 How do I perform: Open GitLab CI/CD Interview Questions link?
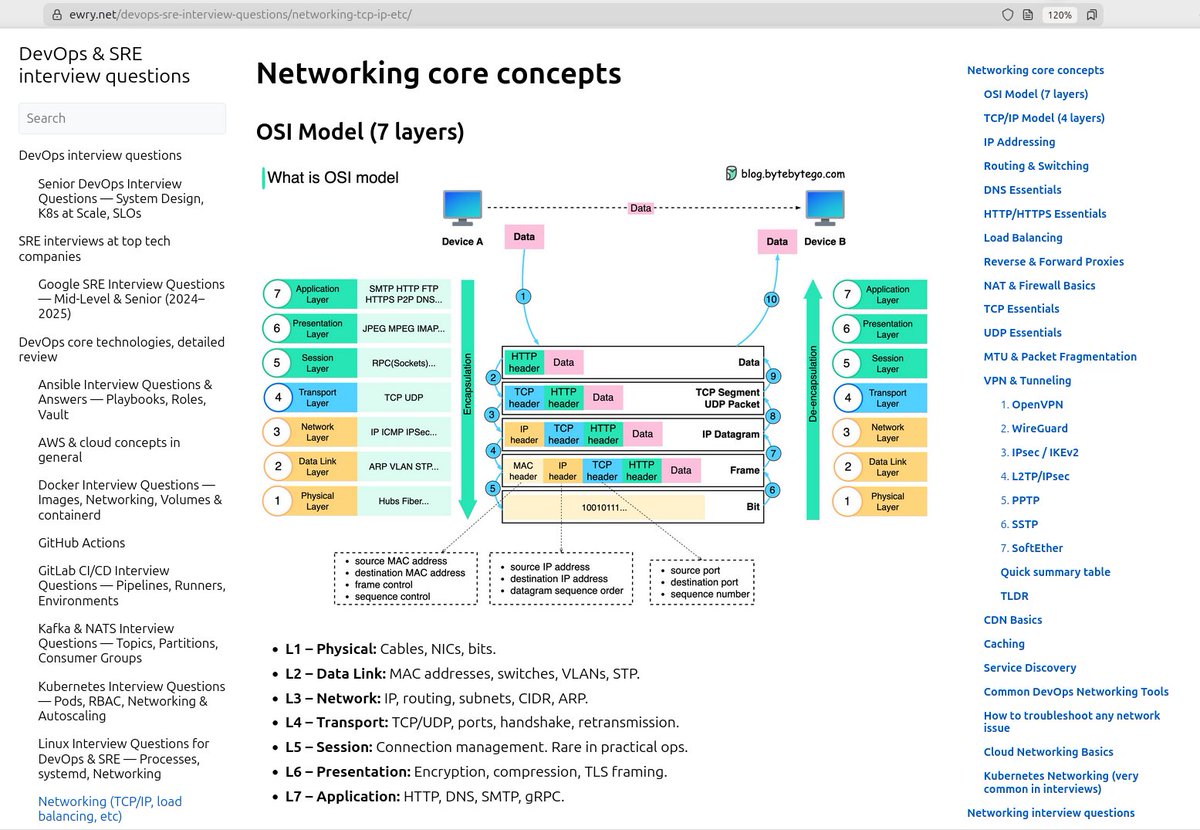(x=128, y=586)
